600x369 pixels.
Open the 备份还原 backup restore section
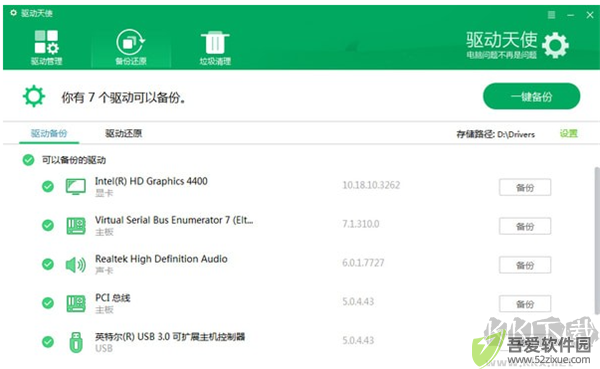tap(131, 48)
